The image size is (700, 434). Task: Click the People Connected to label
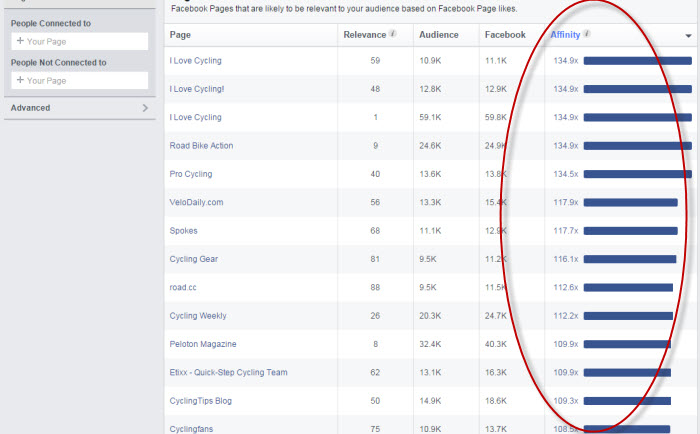tap(50, 24)
